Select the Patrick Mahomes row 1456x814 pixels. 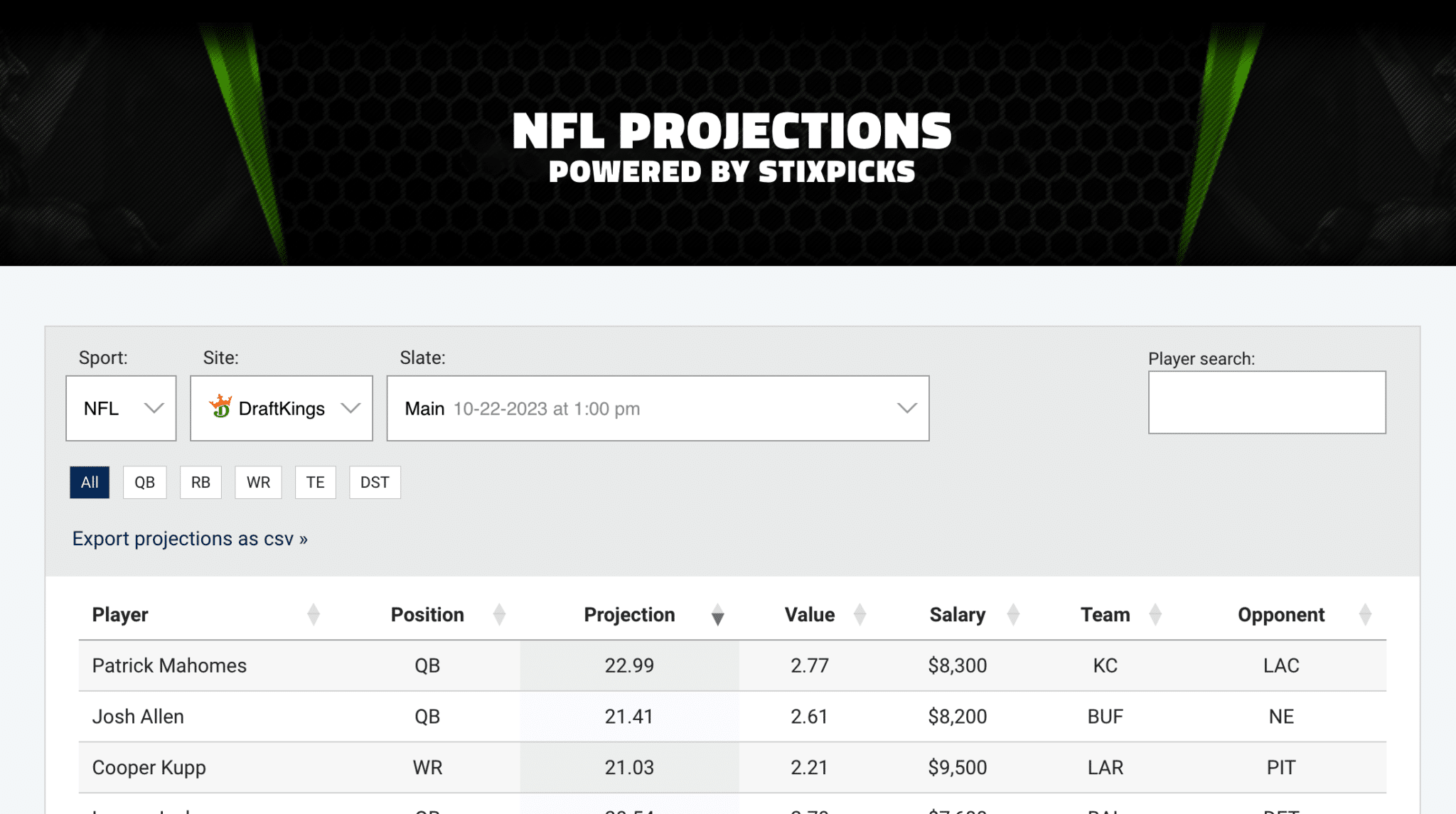tap(732, 665)
